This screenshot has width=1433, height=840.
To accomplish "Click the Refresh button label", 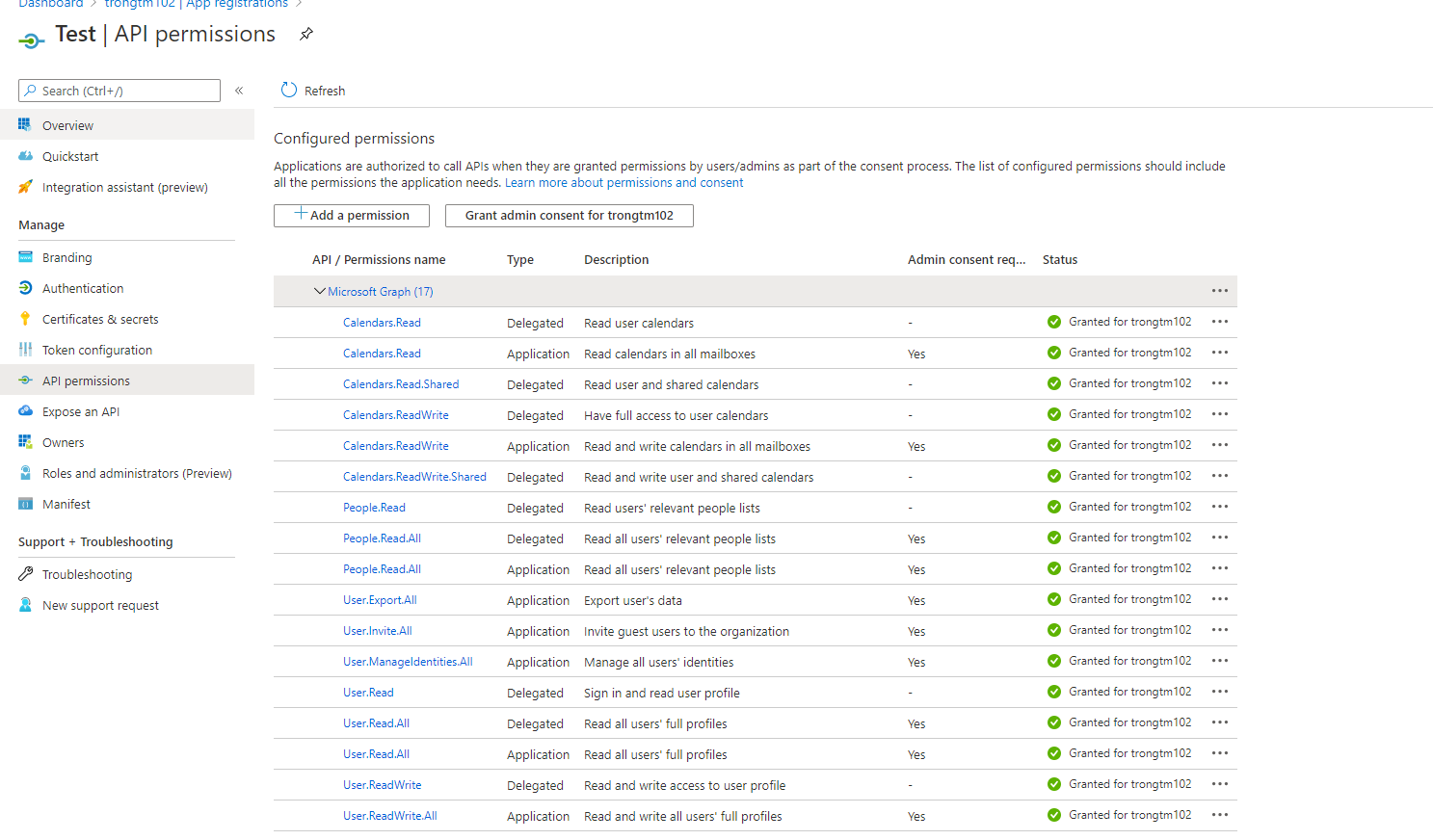I will [325, 91].
